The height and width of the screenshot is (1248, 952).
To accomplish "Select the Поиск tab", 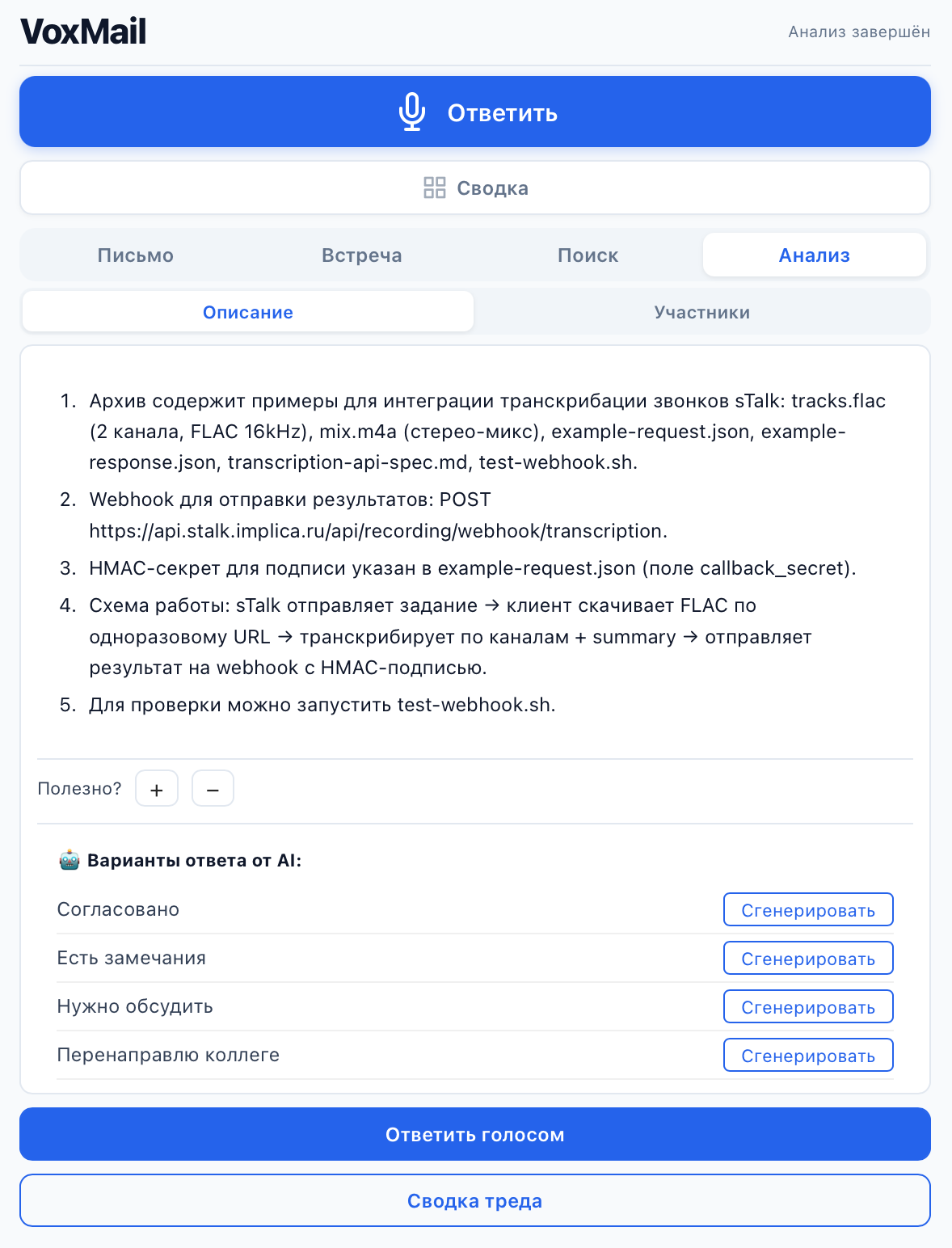I will [588, 255].
